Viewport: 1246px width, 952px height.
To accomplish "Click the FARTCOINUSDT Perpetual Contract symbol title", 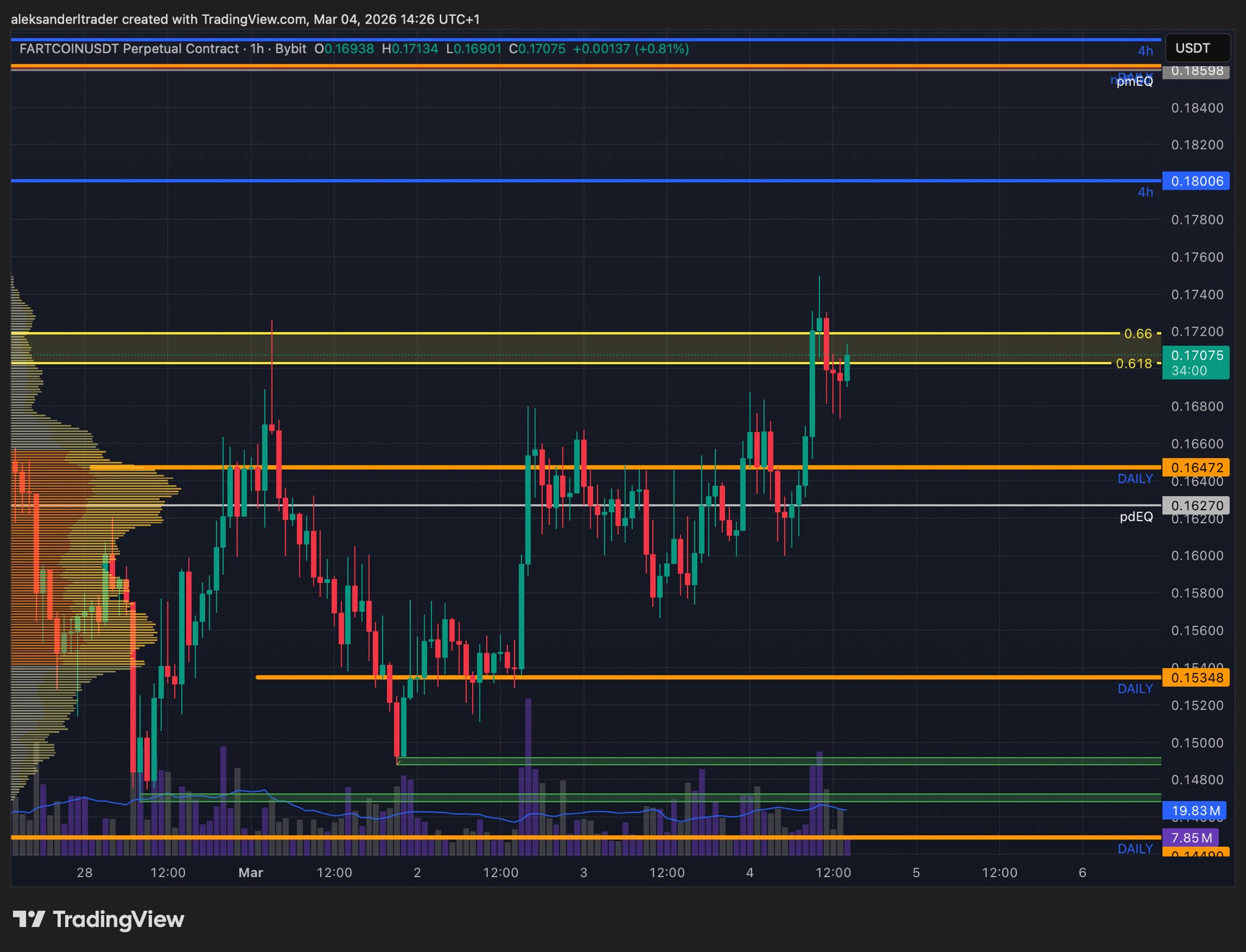I will [129, 49].
